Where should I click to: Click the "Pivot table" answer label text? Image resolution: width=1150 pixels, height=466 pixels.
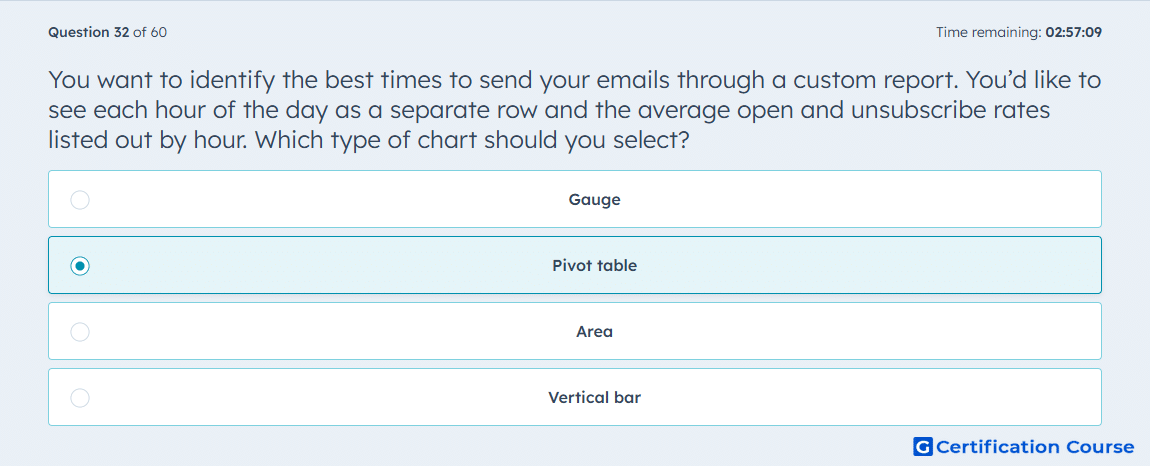594,266
